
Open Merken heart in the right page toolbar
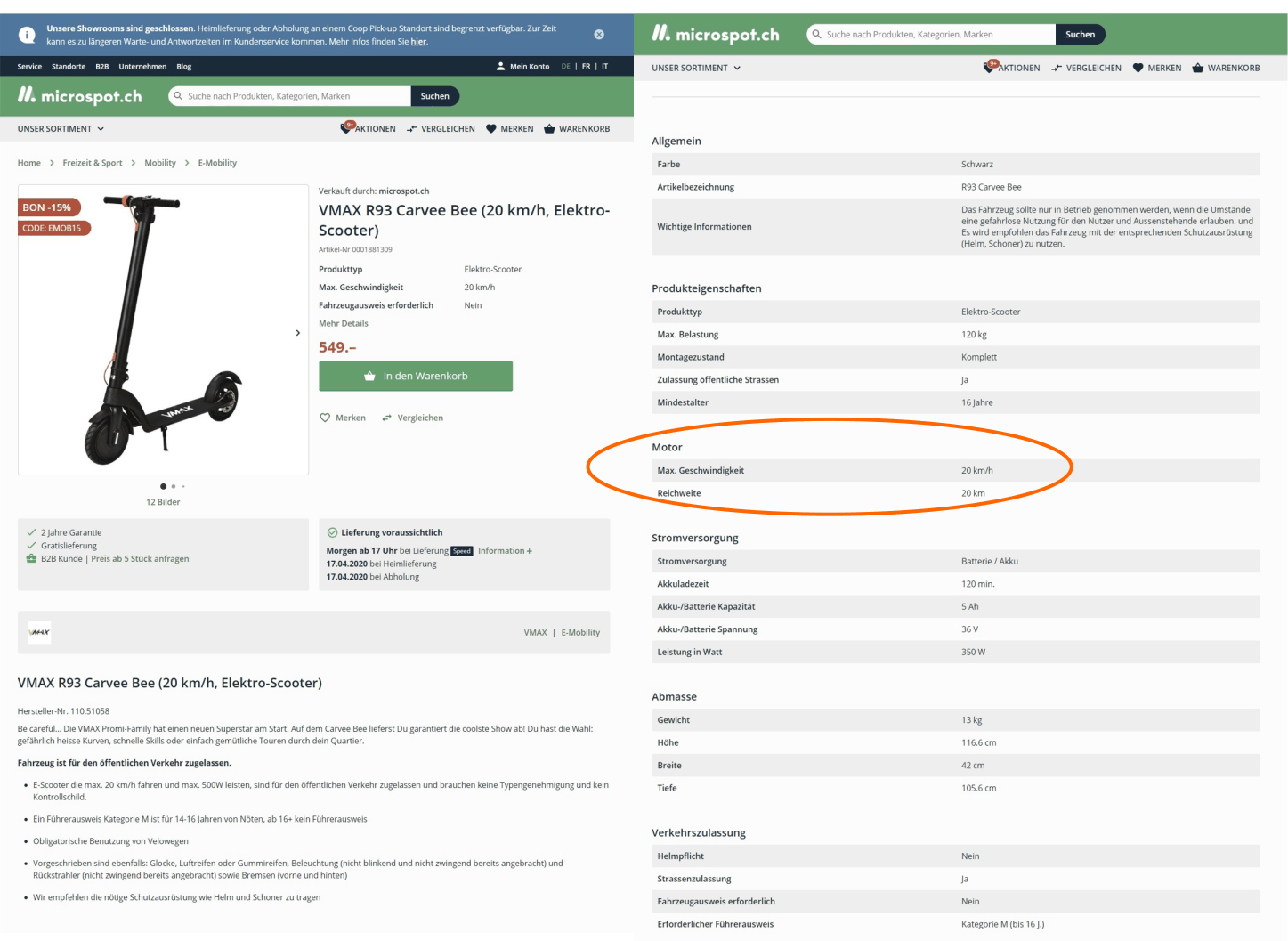pos(1157,68)
